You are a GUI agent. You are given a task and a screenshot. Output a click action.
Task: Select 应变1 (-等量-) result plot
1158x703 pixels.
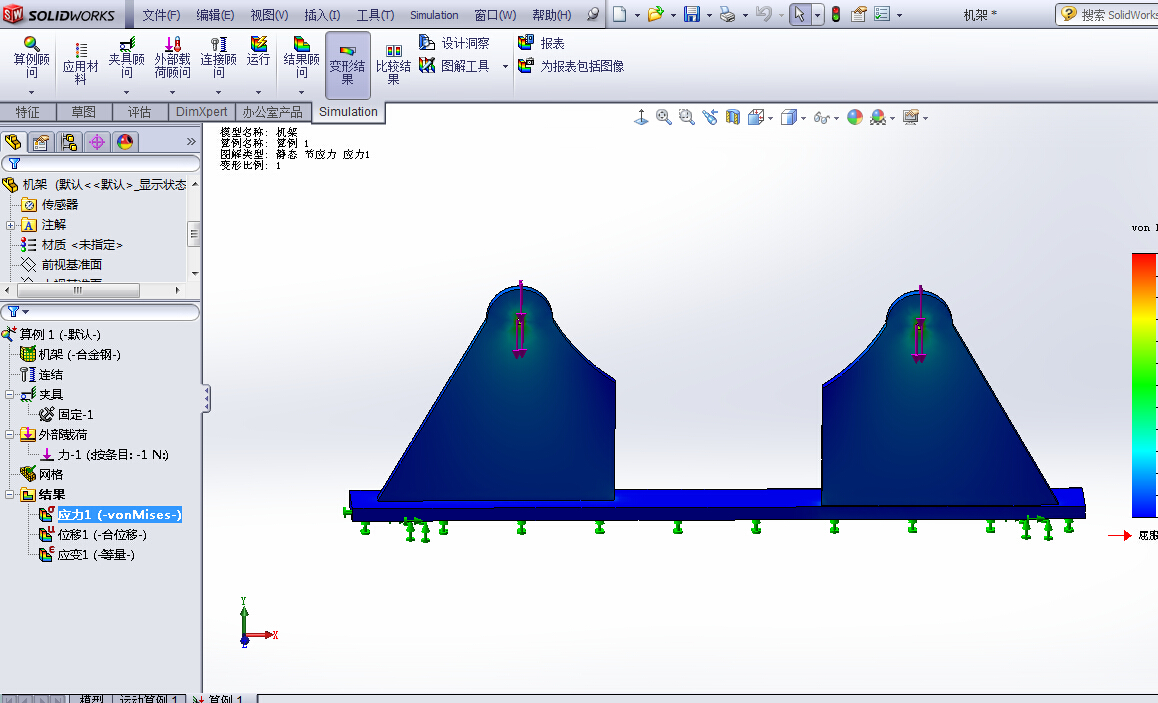click(x=96, y=555)
